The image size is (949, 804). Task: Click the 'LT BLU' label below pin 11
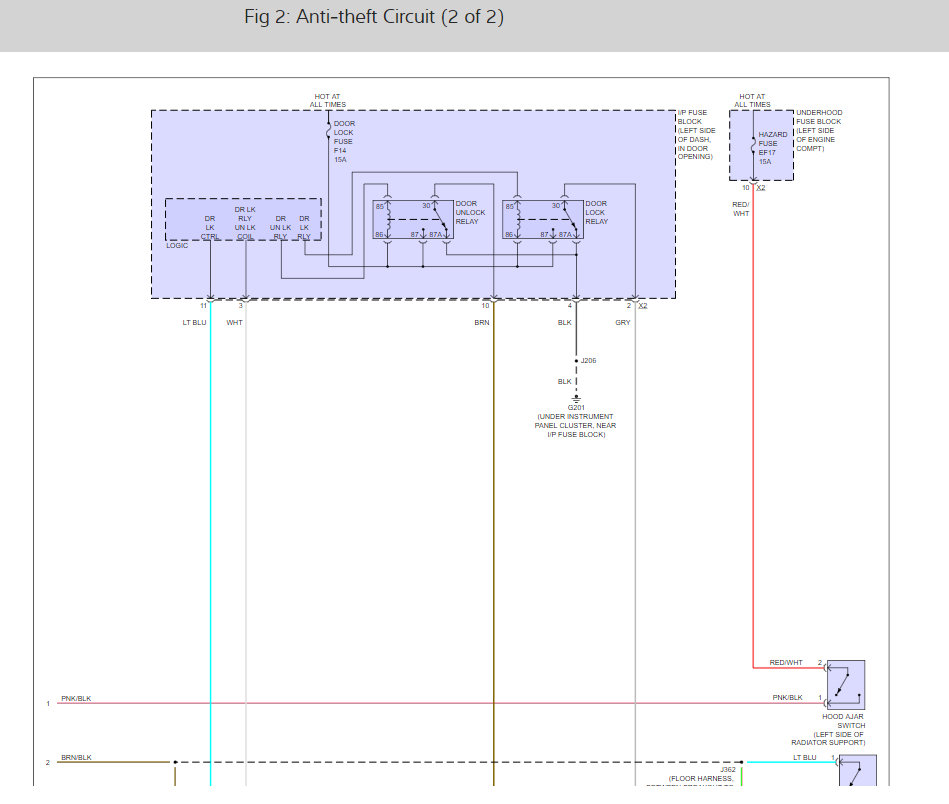point(194,323)
